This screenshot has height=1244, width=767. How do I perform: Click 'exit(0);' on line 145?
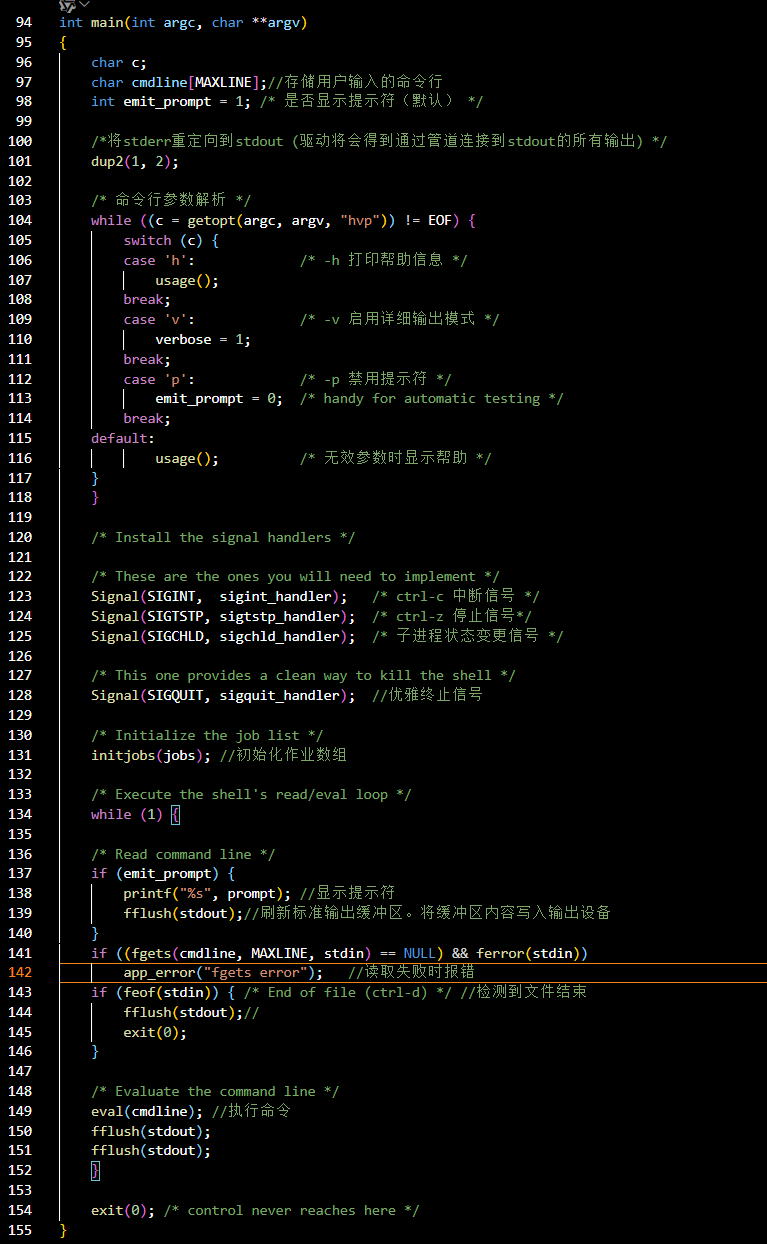point(155,1032)
